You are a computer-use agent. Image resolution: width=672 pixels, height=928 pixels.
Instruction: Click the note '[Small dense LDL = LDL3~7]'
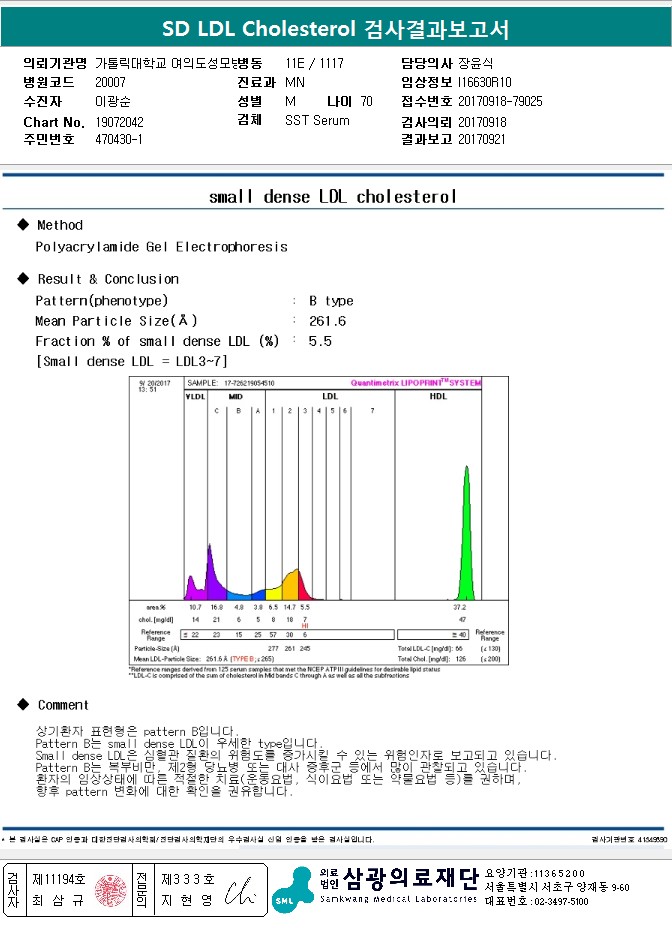coord(131,361)
